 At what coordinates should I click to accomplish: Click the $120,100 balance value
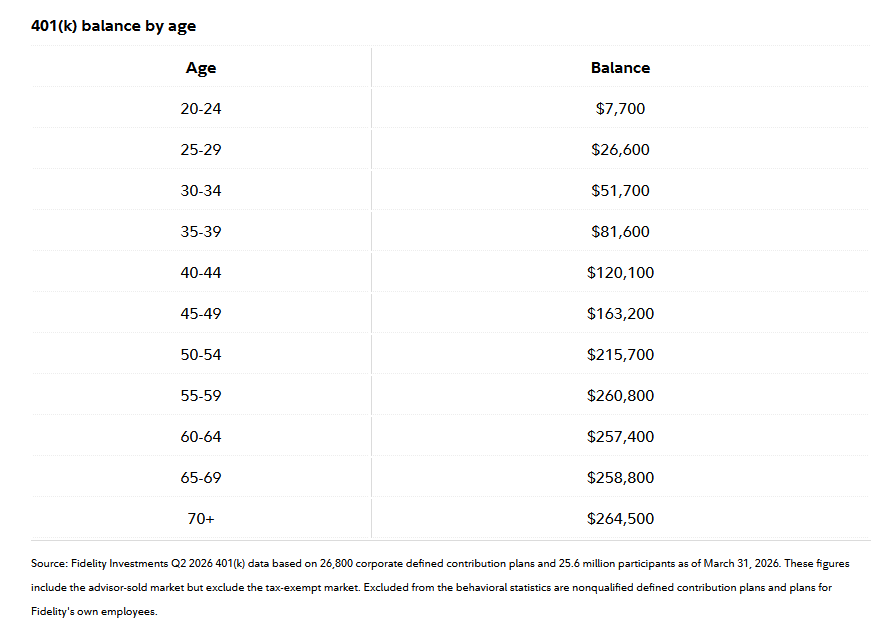point(620,273)
